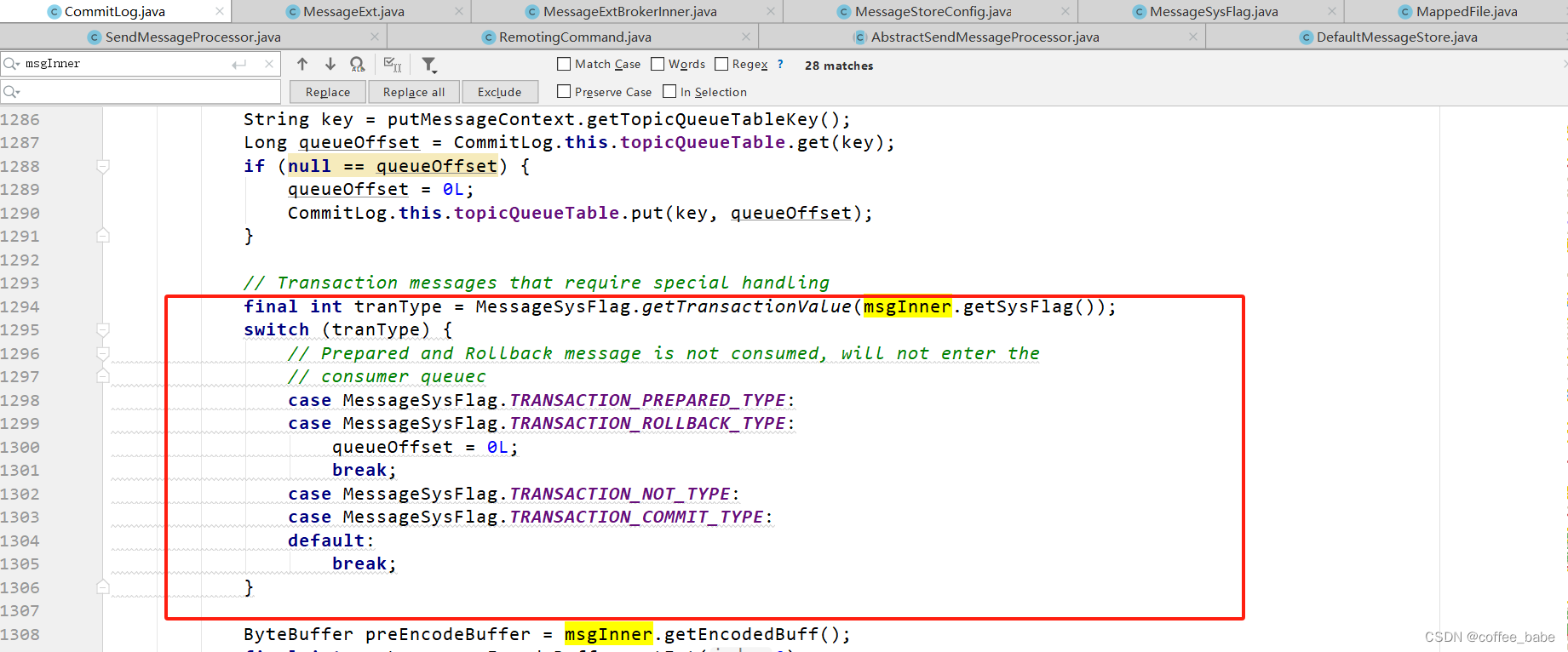Click TRANSACTION_NOT_TYPE constant
Image resolution: width=1568 pixels, height=652 pixels.
pyautogui.click(x=620, y=494)
